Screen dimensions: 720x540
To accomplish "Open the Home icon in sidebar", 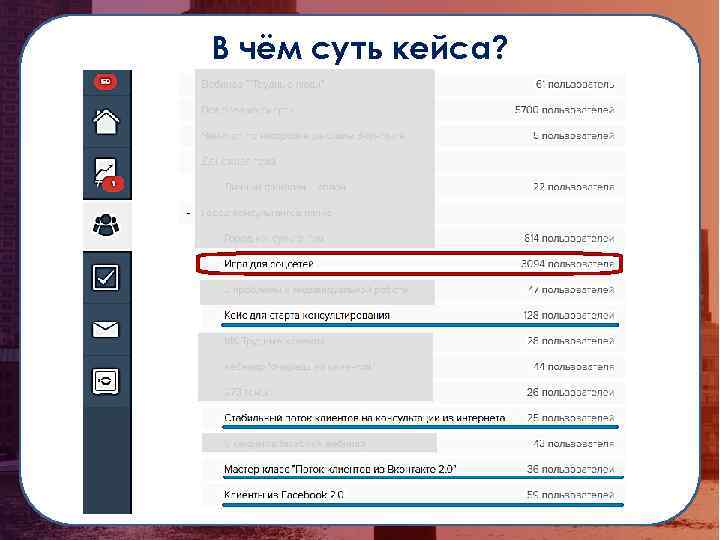I will pos(107,122).
